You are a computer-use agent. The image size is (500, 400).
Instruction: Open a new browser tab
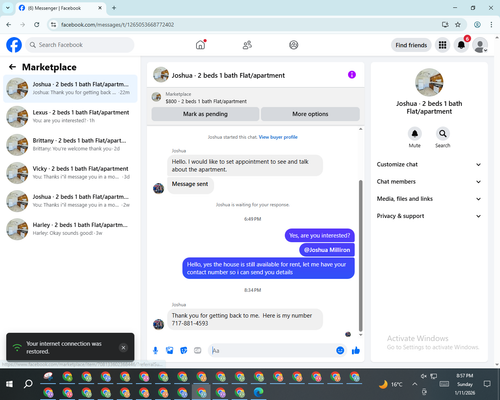pyautogui.click(x=114, y=8)
